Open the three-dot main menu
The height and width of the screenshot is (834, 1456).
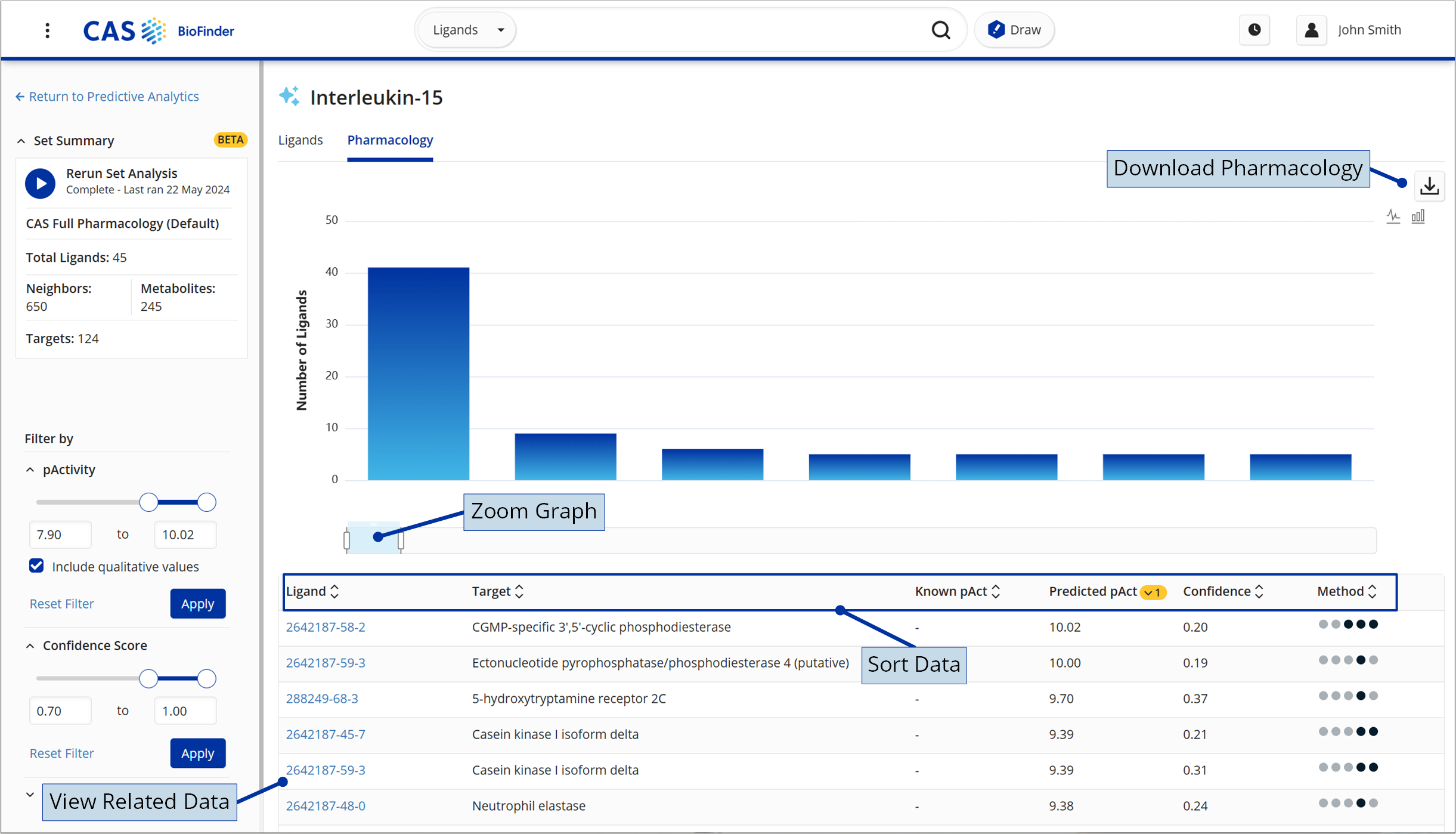[48, 30]
